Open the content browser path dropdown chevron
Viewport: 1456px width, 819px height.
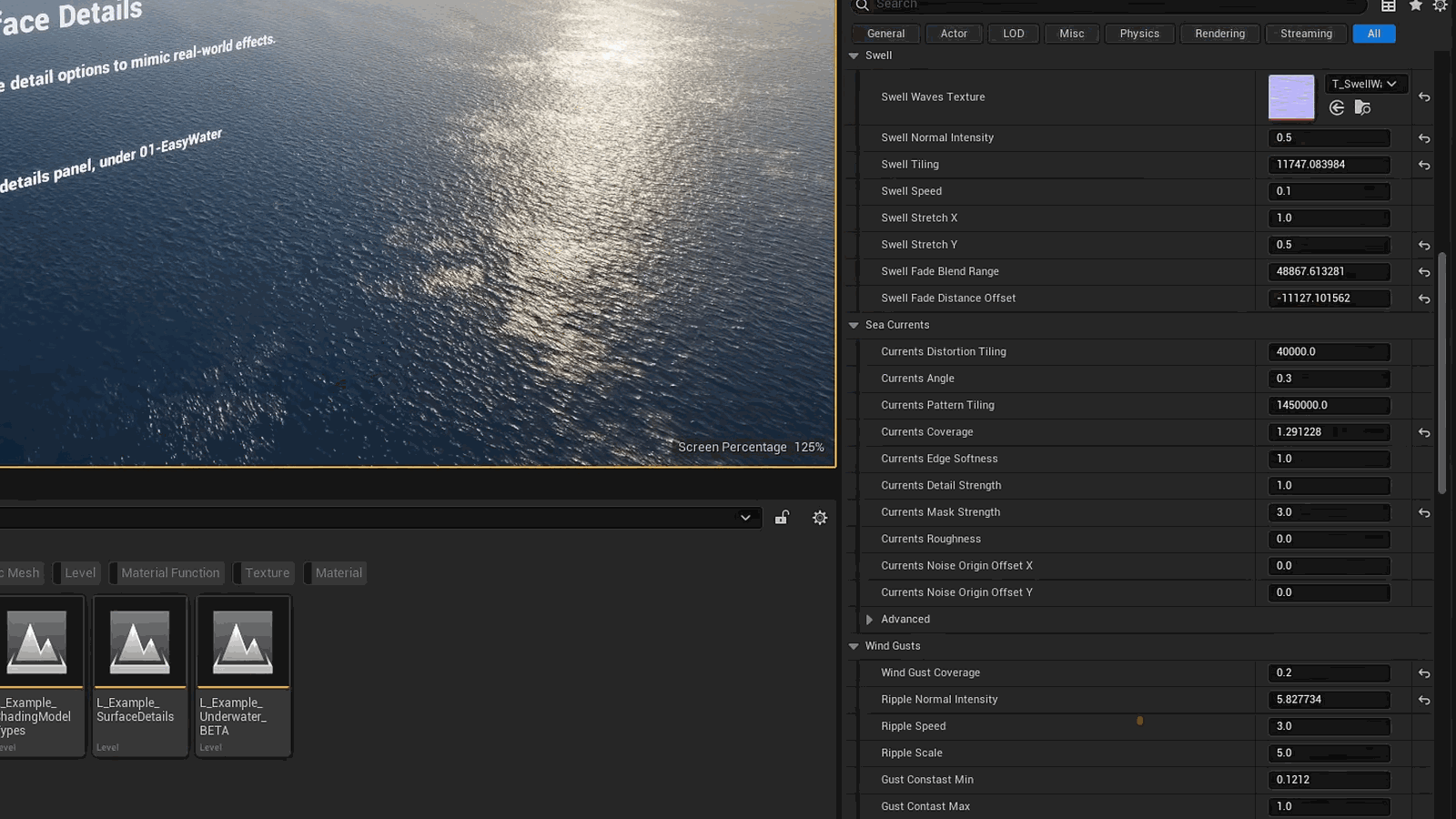[x=745, y=518]
